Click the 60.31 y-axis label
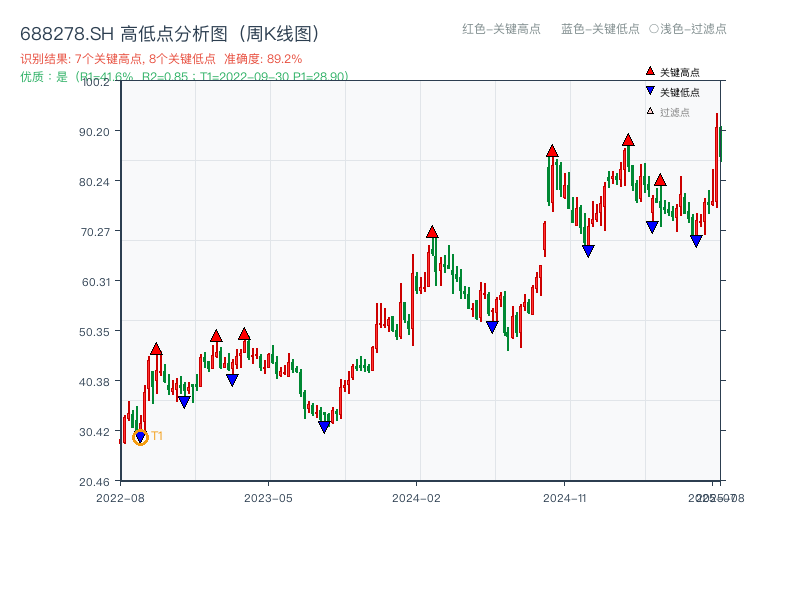This screenshot has height=600, width=800. pos(96,282)
